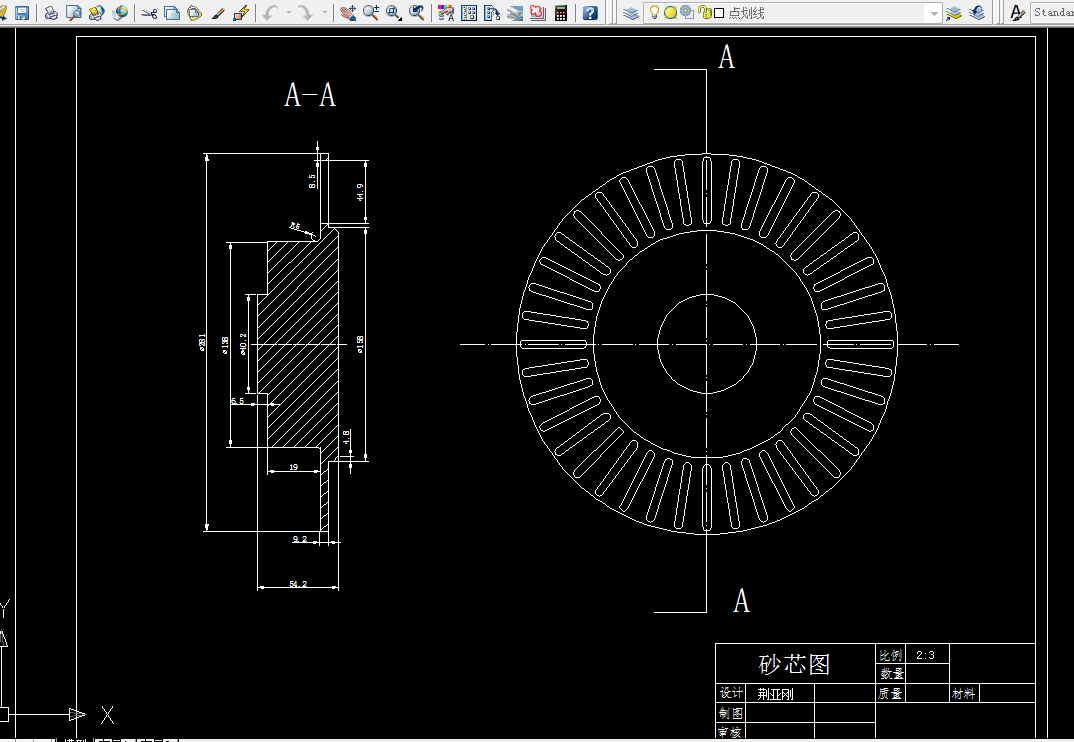Activate the Pan hand tool
The height and width of the screenshot is (742, 1074).
pos(348,12)
